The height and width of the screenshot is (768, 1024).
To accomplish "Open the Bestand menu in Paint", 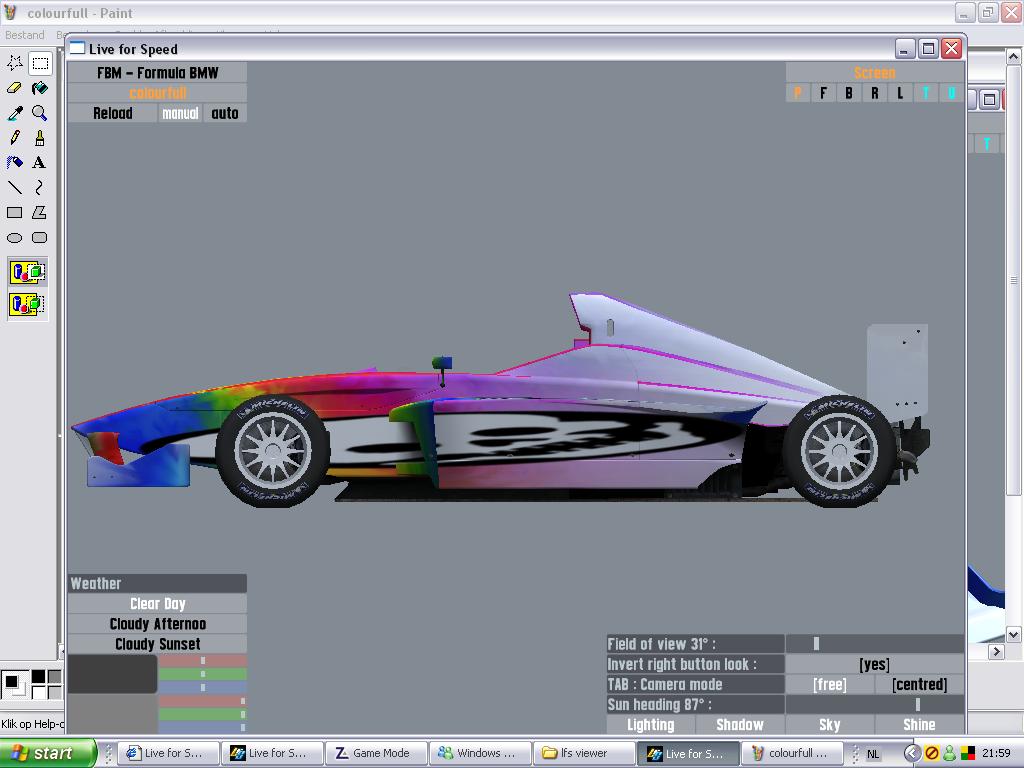I will [25, 35].
